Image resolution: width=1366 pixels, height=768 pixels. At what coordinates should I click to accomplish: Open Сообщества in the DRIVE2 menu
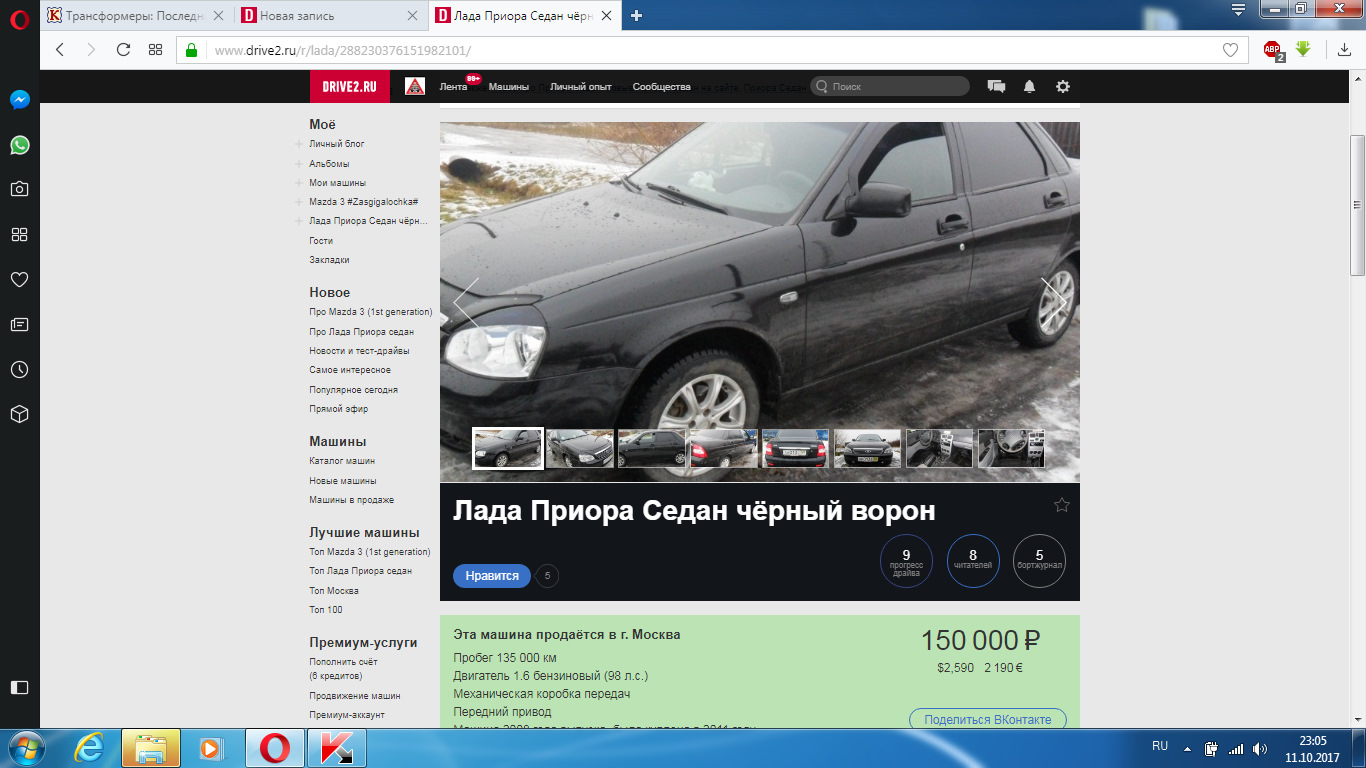pyautogui.click(x=662, y=87)
